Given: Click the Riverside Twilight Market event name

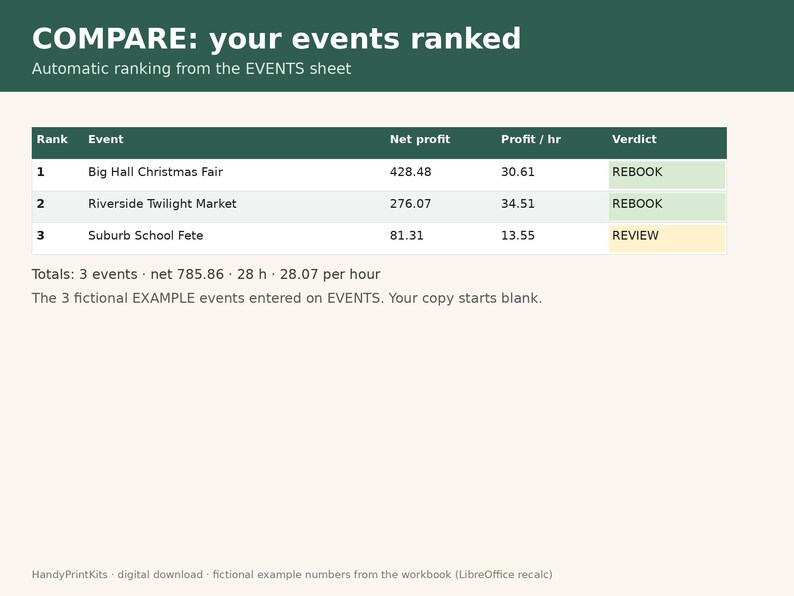Looking at the screenshot, I should coord(162,204).
